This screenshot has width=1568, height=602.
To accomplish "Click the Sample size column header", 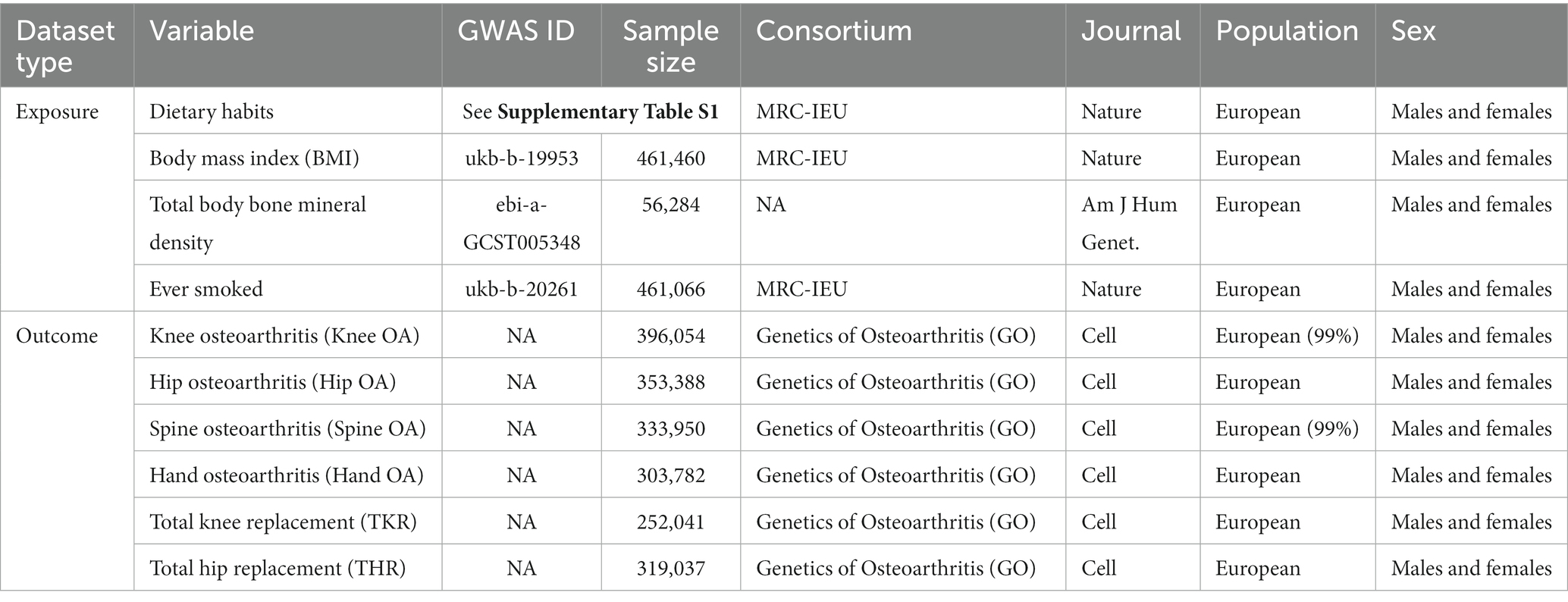I will pyautogui.click(x=671, y=45).
